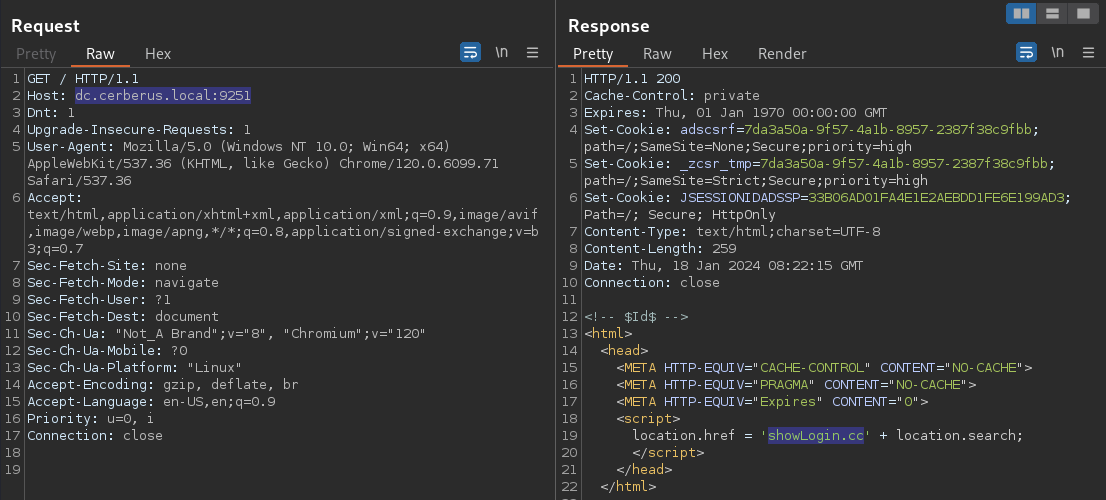Open the Response panel hamburger menu
Image resolution: width=1106 pixels, height=500 pixels.
[x=1088, y=52]
